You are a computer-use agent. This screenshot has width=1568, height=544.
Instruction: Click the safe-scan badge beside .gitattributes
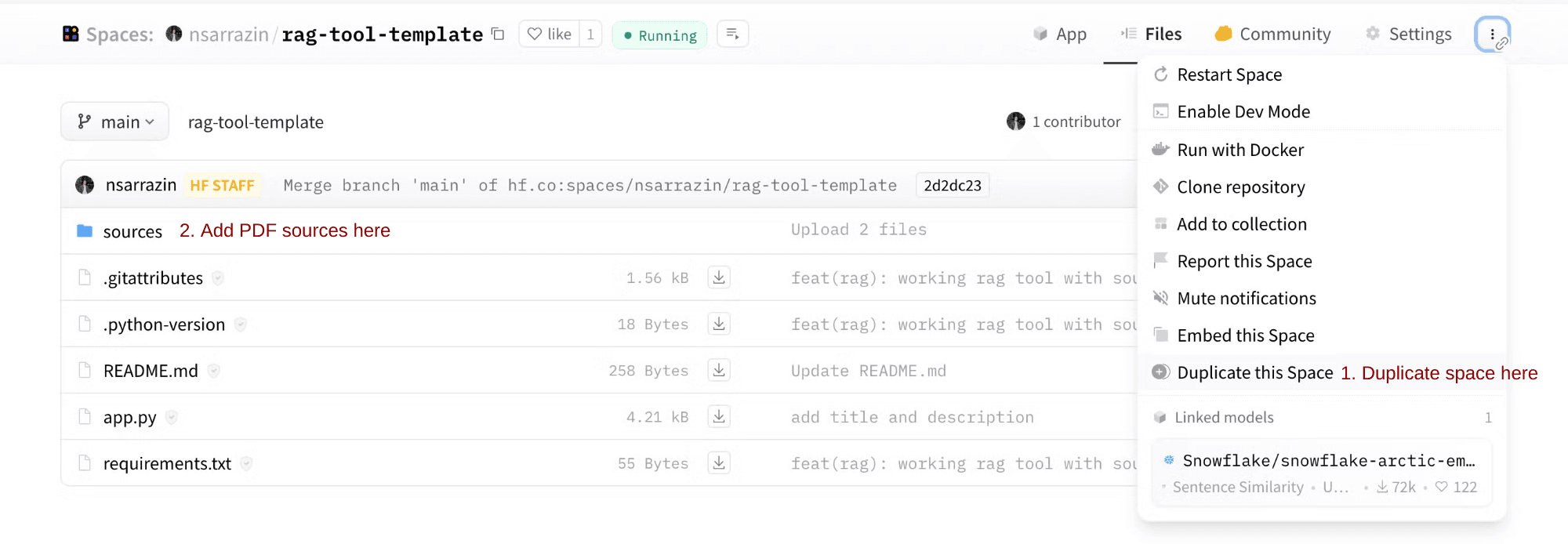coord(218,277)
